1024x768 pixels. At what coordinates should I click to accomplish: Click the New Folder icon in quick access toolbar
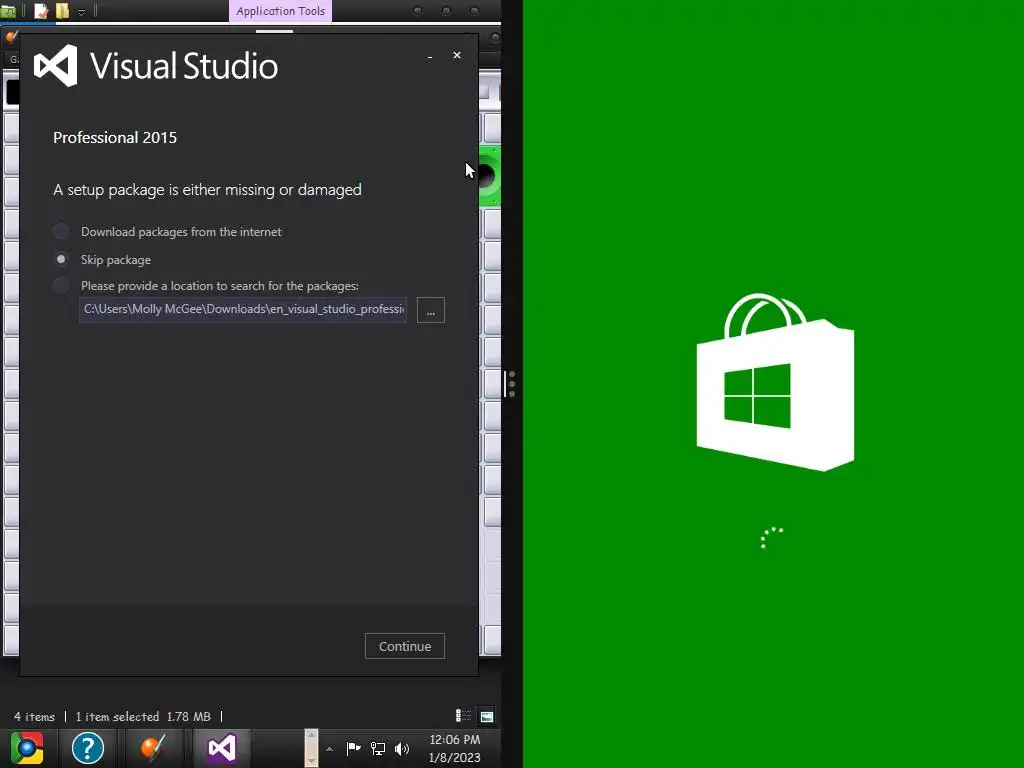click(63, 10)
